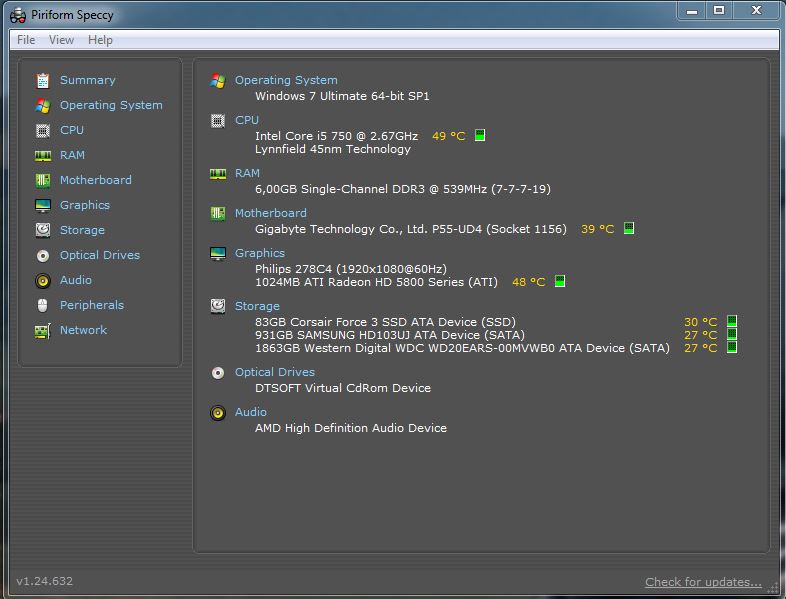
Task: Click the Windows flag icon in main panel heading
Action: pos(218,81)
